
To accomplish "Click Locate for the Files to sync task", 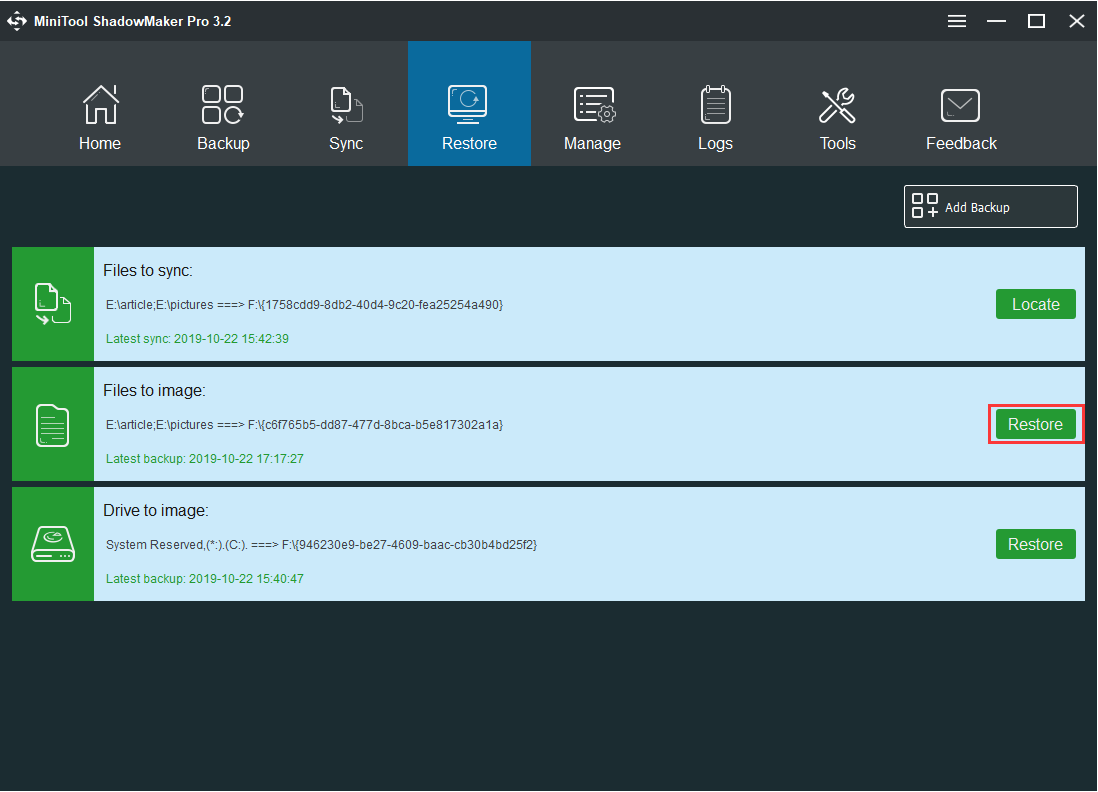I will pos(1036,304).
